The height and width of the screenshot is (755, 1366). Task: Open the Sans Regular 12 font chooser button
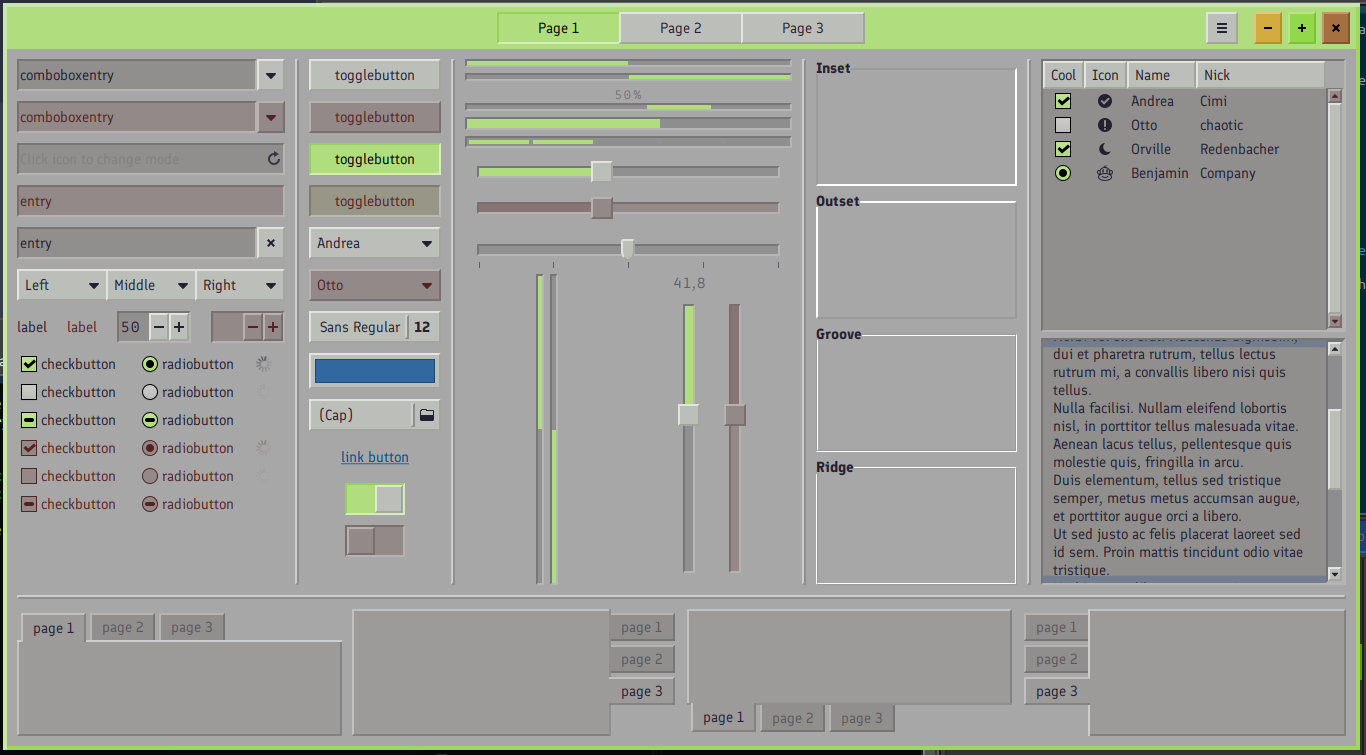(375, 327)
